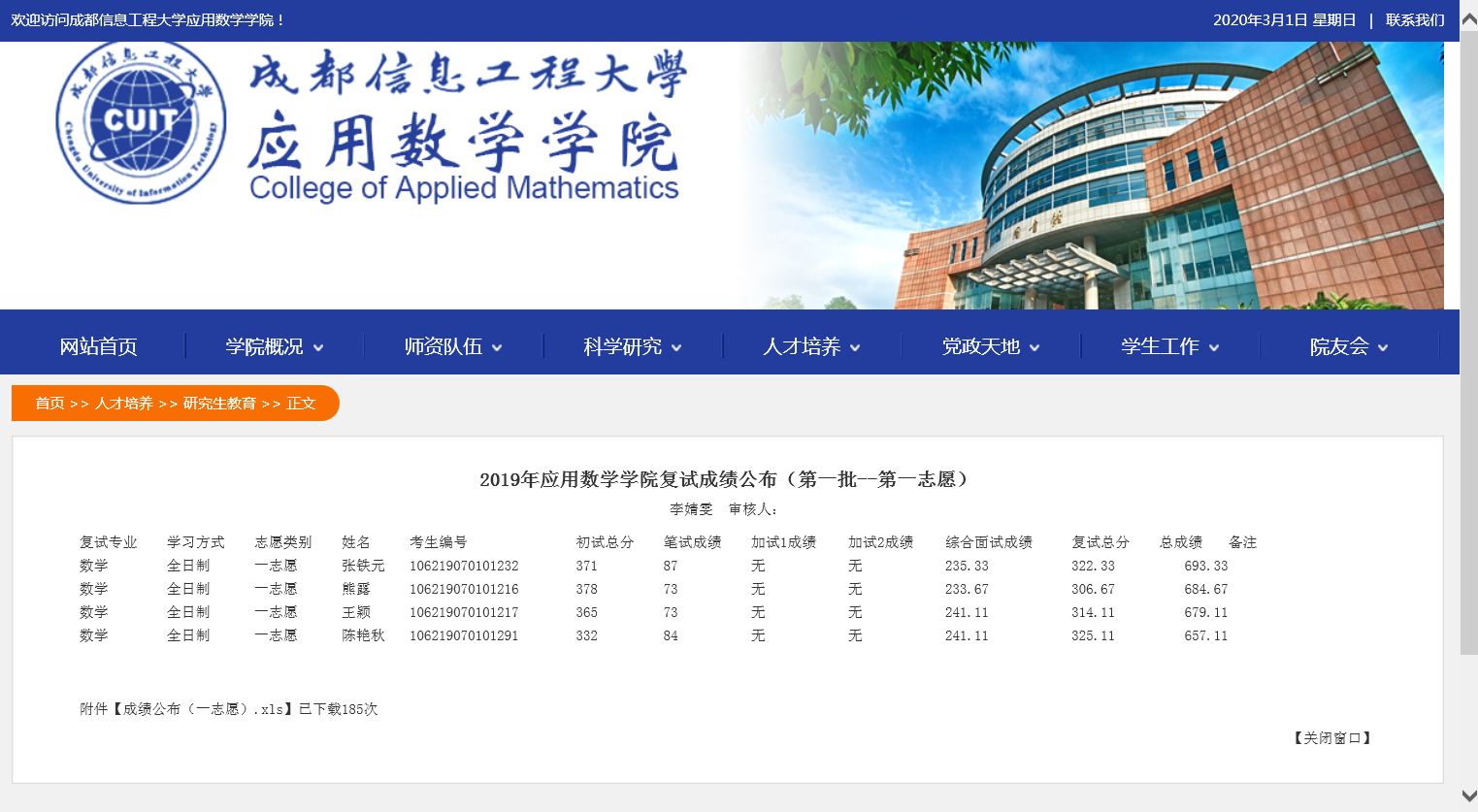Open the 人才培养 navigation menu
Screen dimensions: 1478x812
[x=802, y=346]
